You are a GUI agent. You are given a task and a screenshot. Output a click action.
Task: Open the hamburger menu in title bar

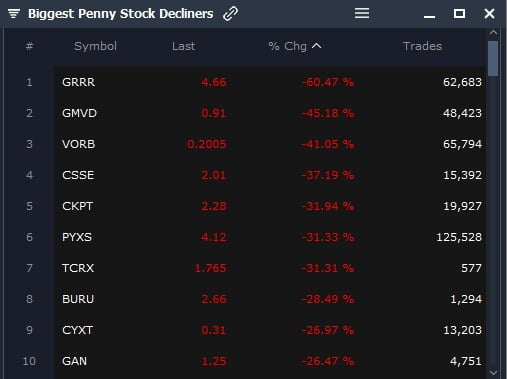[x=362, y=13]
